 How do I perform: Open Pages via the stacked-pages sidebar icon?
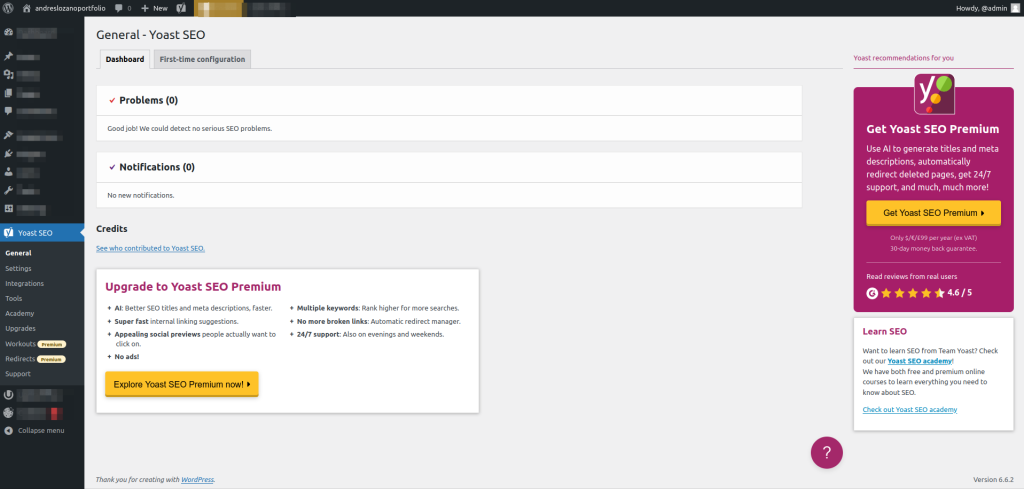click(x=8, y=93)
